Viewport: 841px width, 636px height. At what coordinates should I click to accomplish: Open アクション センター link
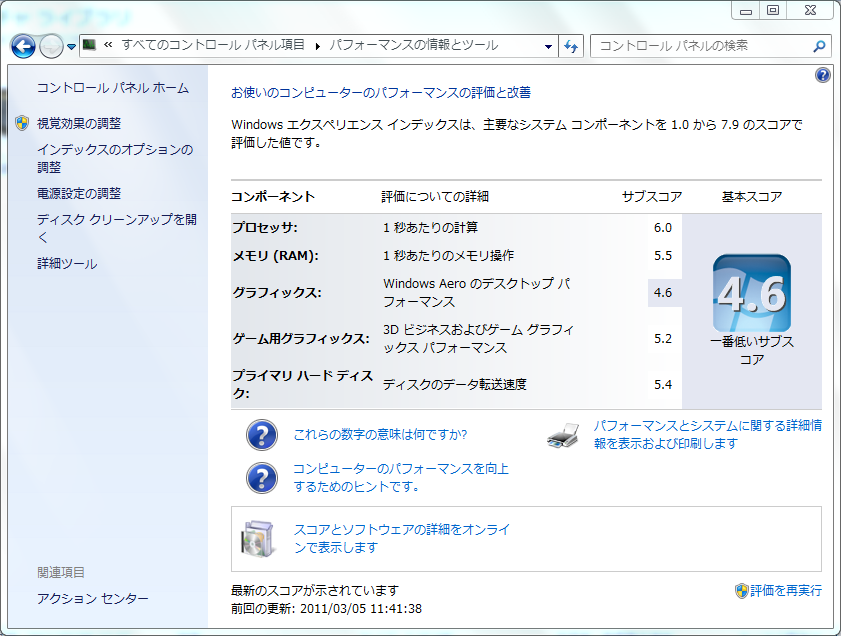click(92, 598)
